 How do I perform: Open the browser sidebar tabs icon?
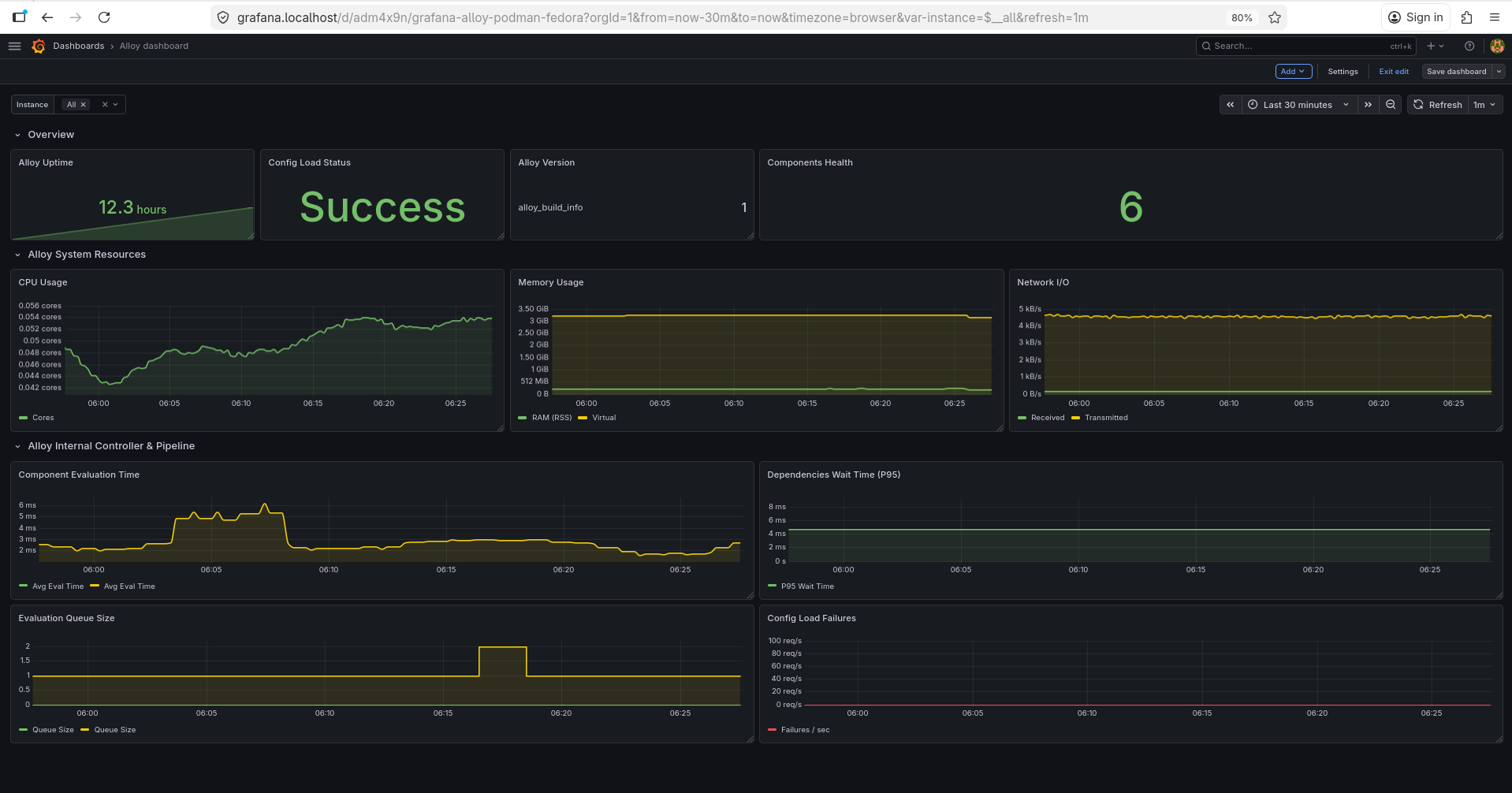[x=20, y=17]
